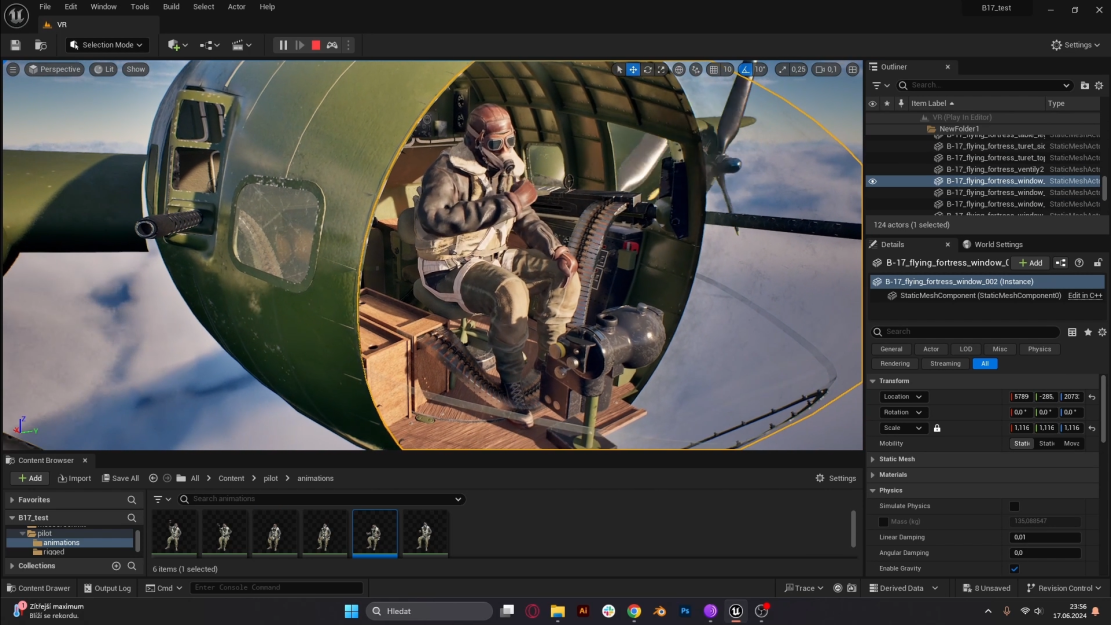Screen dimensions: 1111x625
Task: Click the Details help question mark icon
Action: click(x=1079, y=263)
